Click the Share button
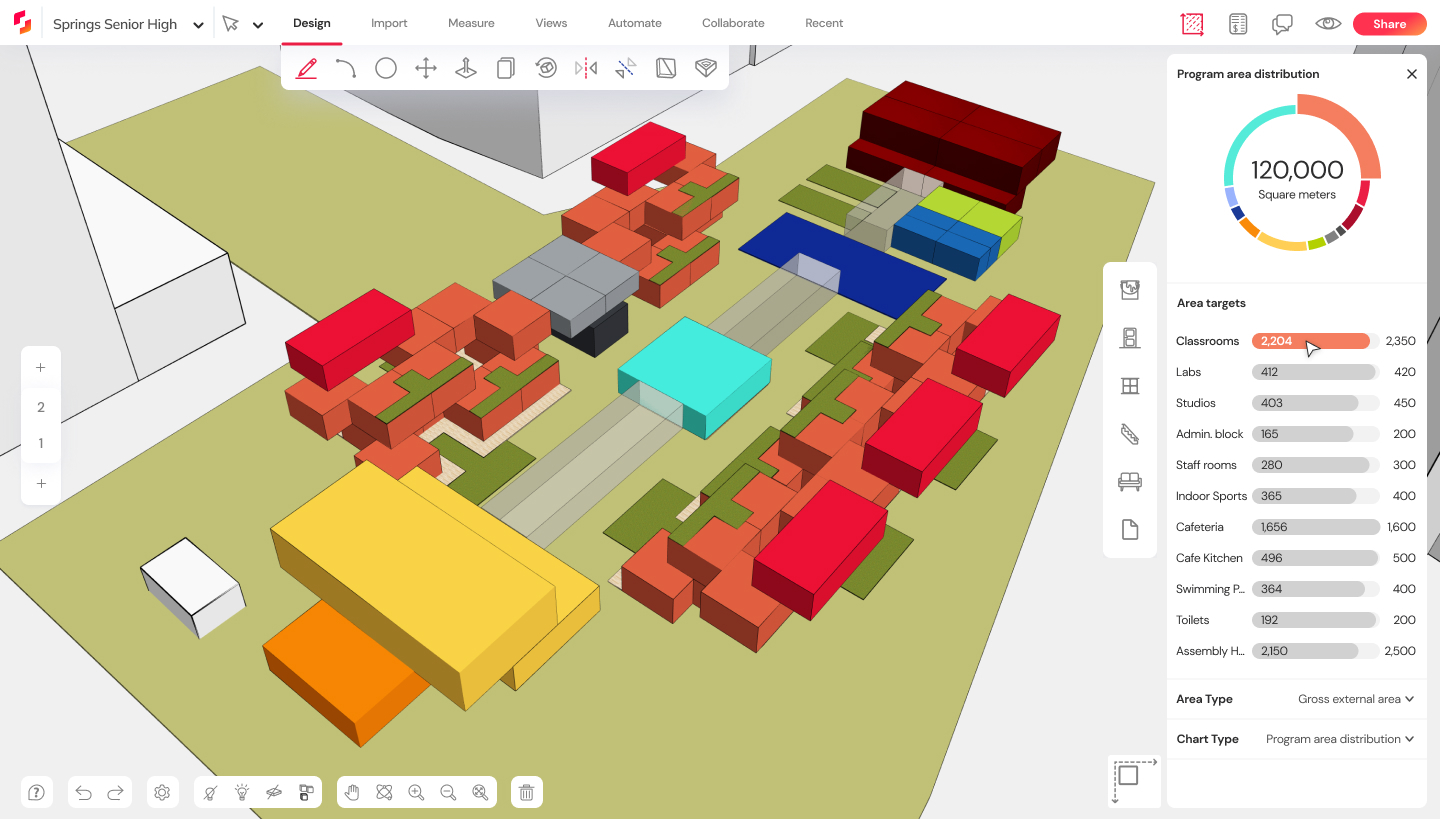This screenshot has height=819, width=1440. [x=1389, y=23]
